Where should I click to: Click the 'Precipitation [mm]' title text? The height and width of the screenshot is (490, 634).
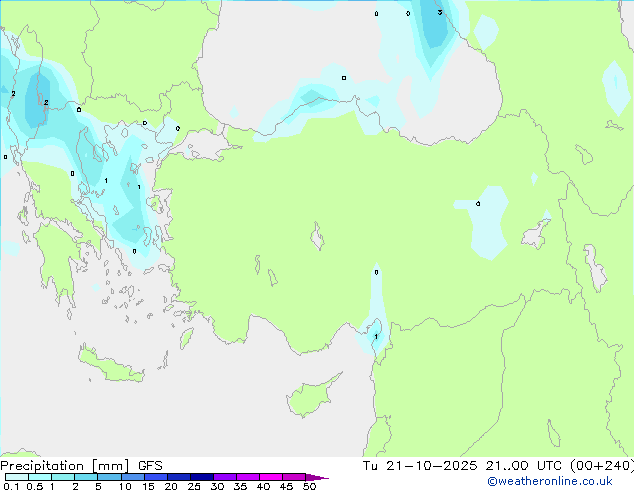click(65, 466)
